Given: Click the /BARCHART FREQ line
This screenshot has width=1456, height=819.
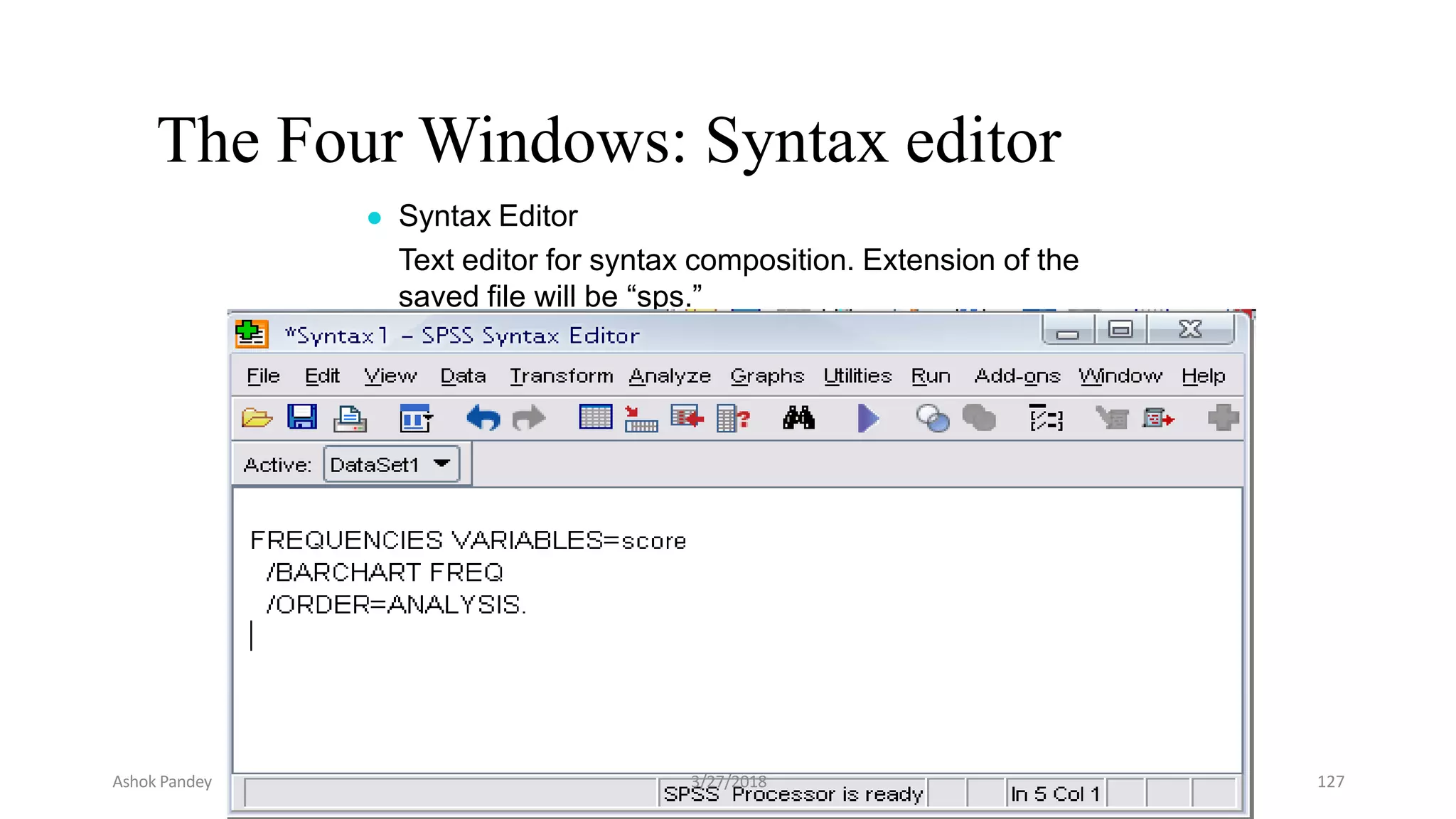Looking at the screenshot, I should coord(385,573).
